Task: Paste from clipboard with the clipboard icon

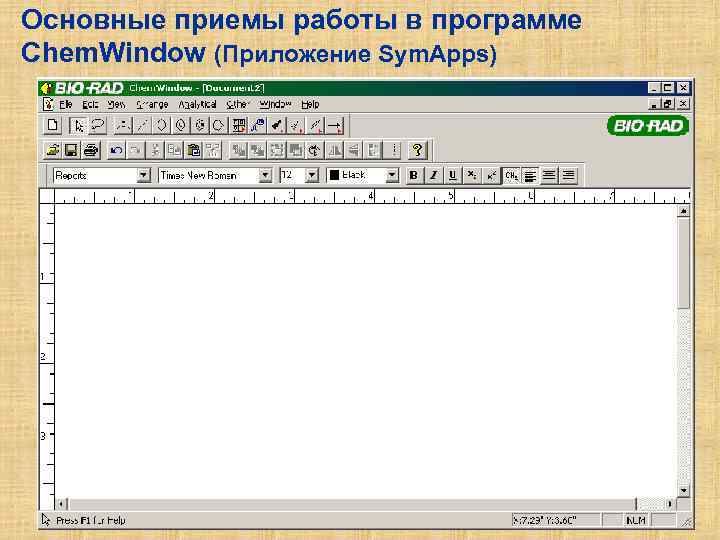Action: click(194, 150)
